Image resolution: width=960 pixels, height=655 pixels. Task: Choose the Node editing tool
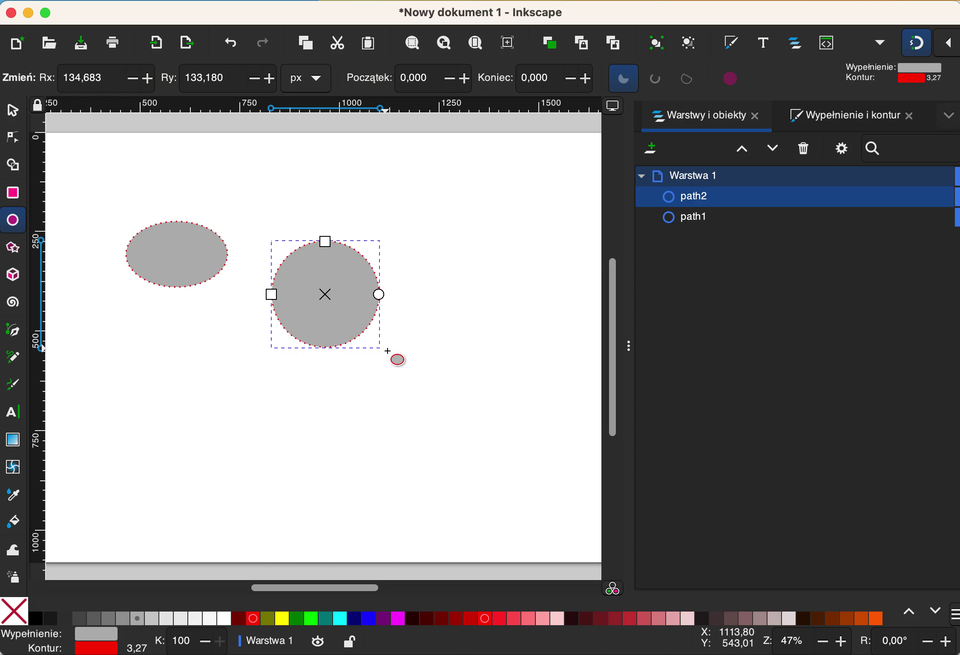(13, 138)
